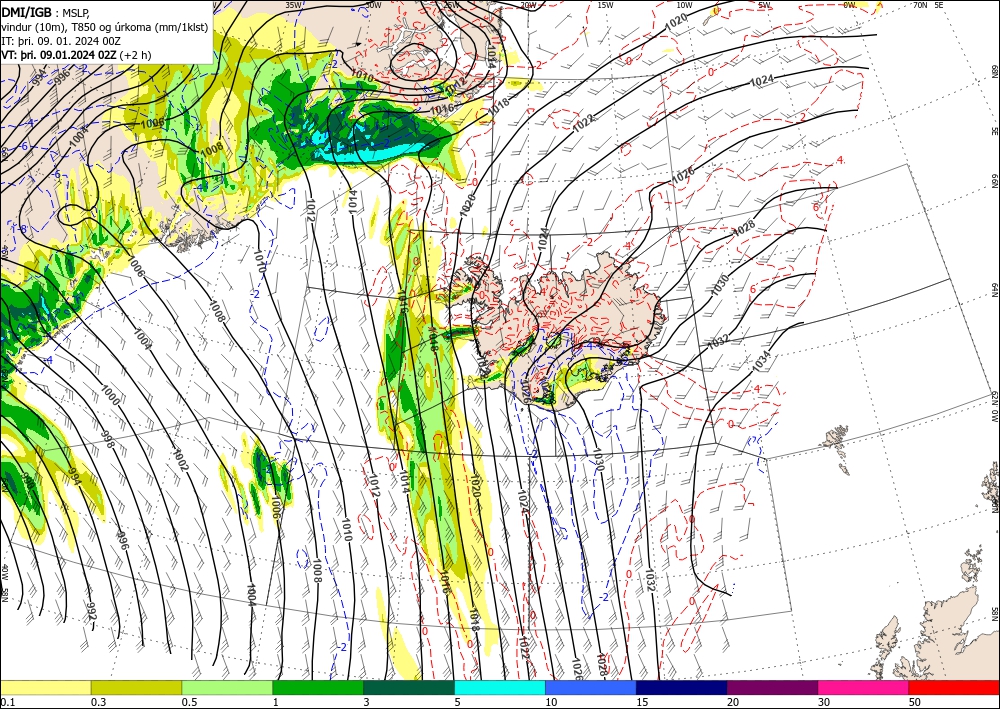This screenshot has width=1000, height=709.
Task: Pick the cyan 5 mm legend band
Action: pyautogui.click(x=499, y=687)
